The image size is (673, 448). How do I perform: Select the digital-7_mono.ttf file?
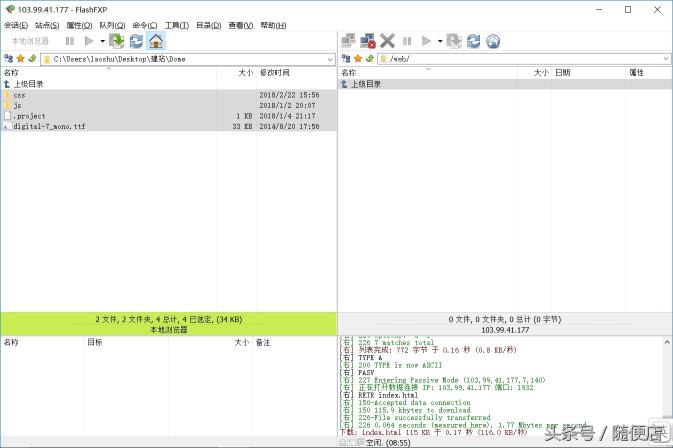coord(169,126)
